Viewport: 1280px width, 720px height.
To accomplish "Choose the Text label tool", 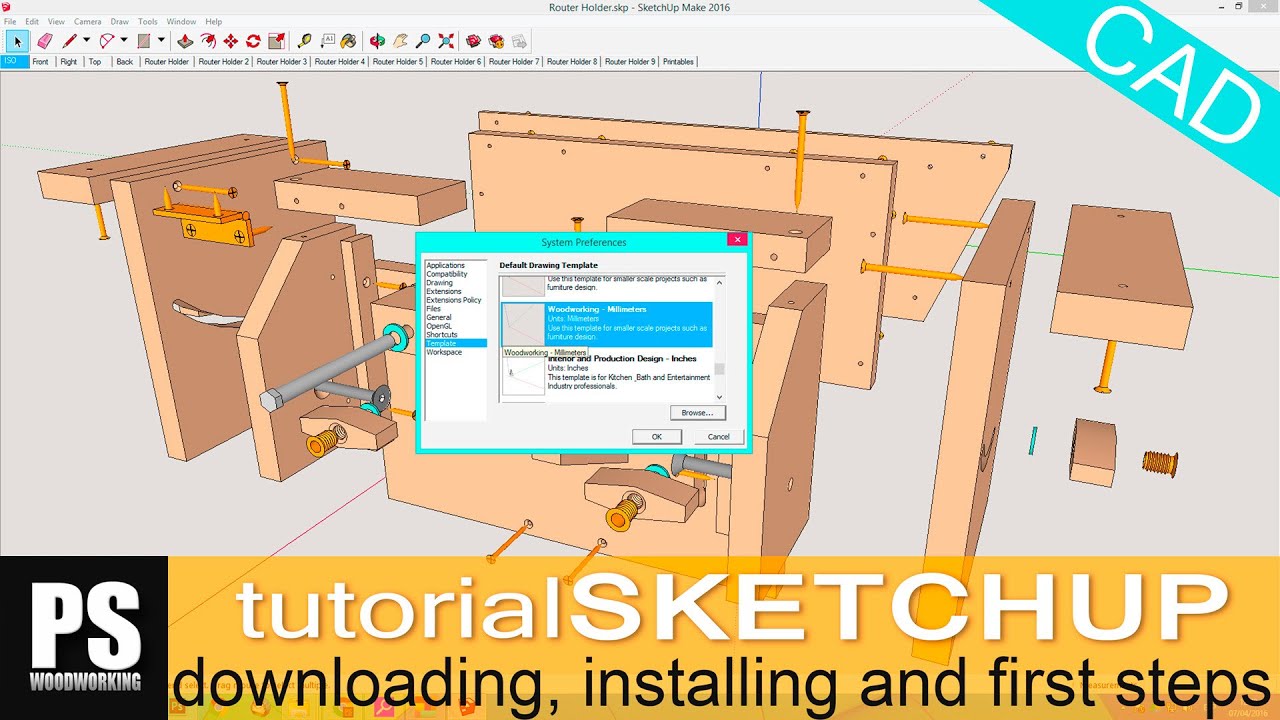I will tap(327, 41).
